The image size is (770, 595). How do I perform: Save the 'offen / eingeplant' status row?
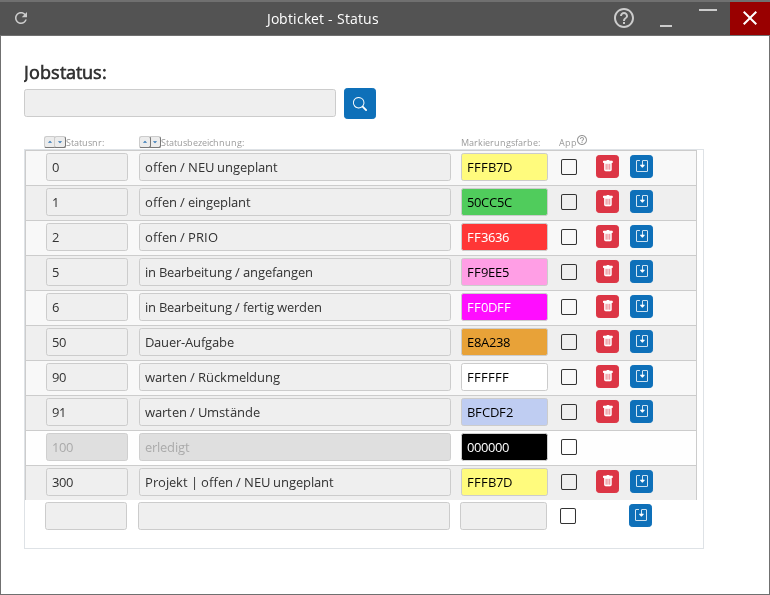[641, 202]
